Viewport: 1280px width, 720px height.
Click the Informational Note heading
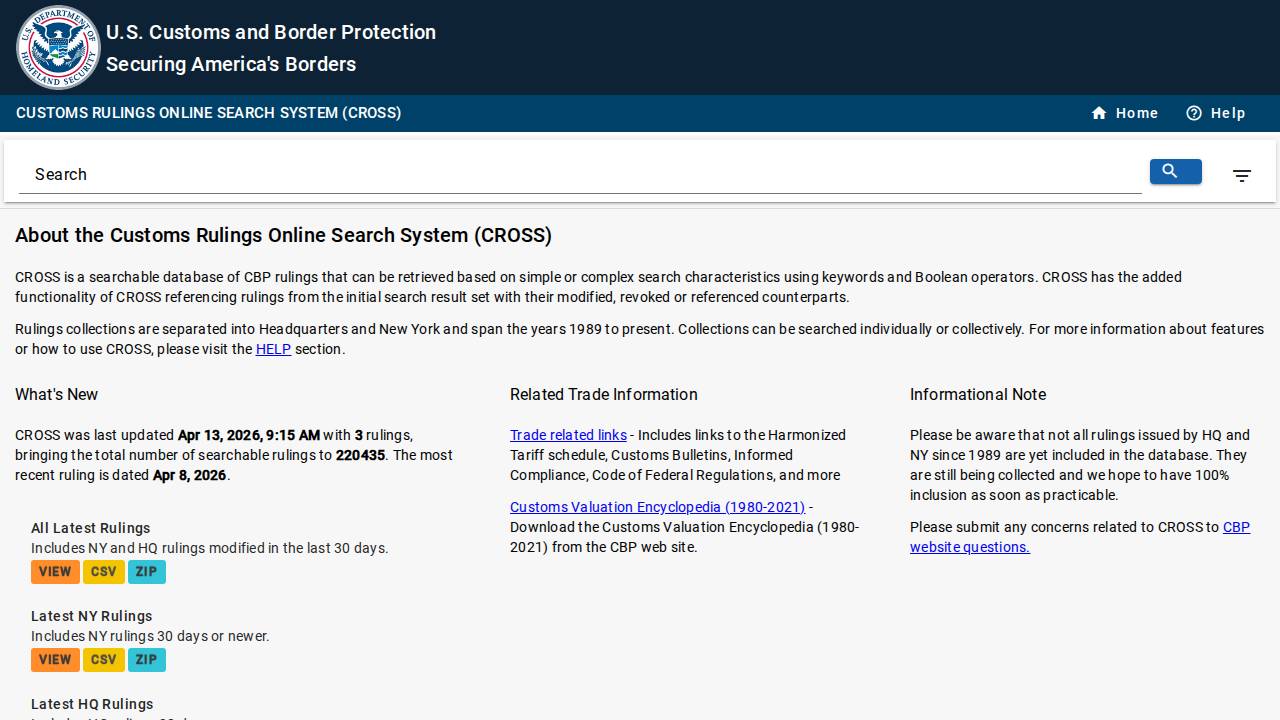(978, 394)
